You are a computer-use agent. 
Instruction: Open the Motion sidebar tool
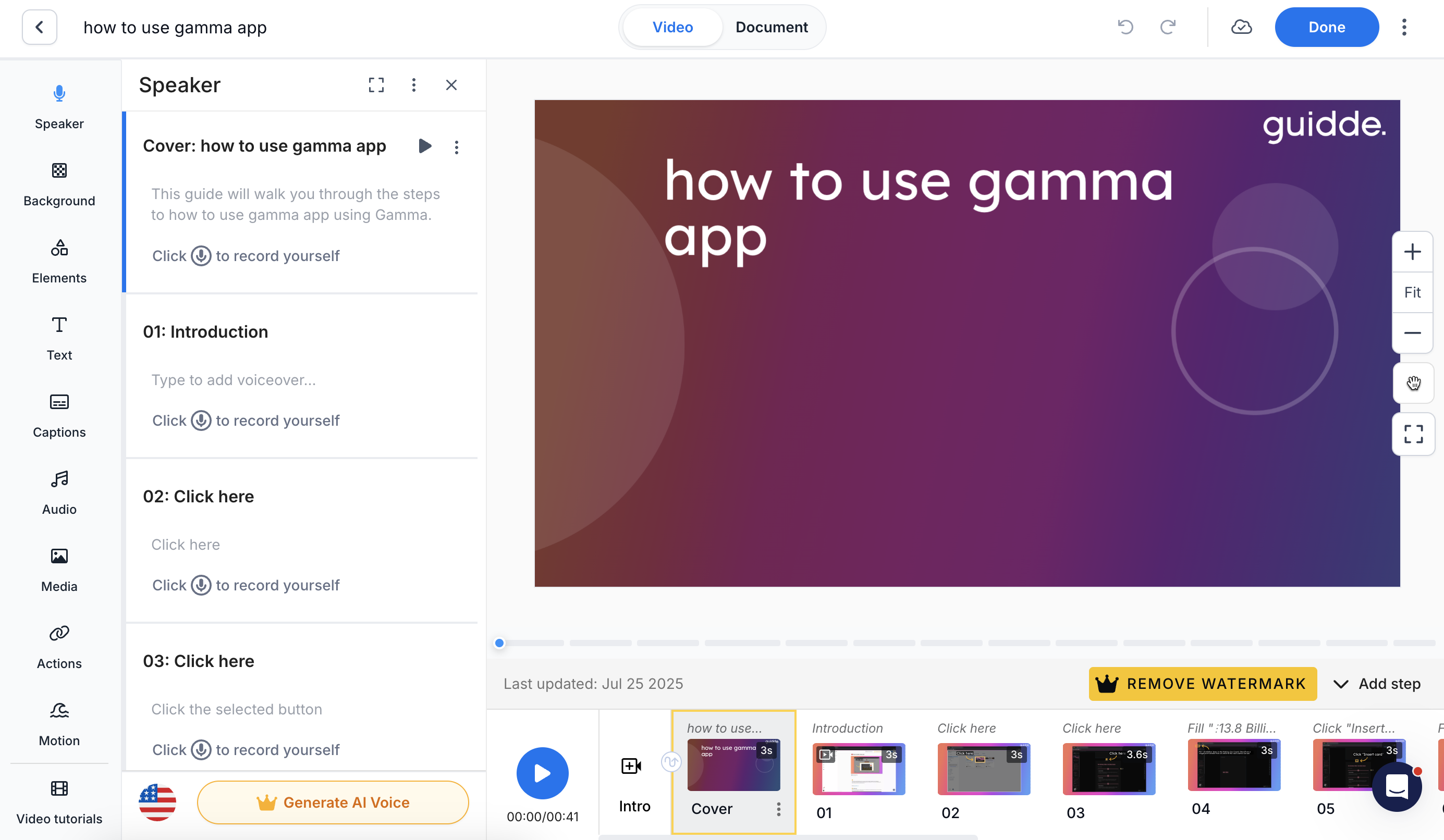point(59,725)
